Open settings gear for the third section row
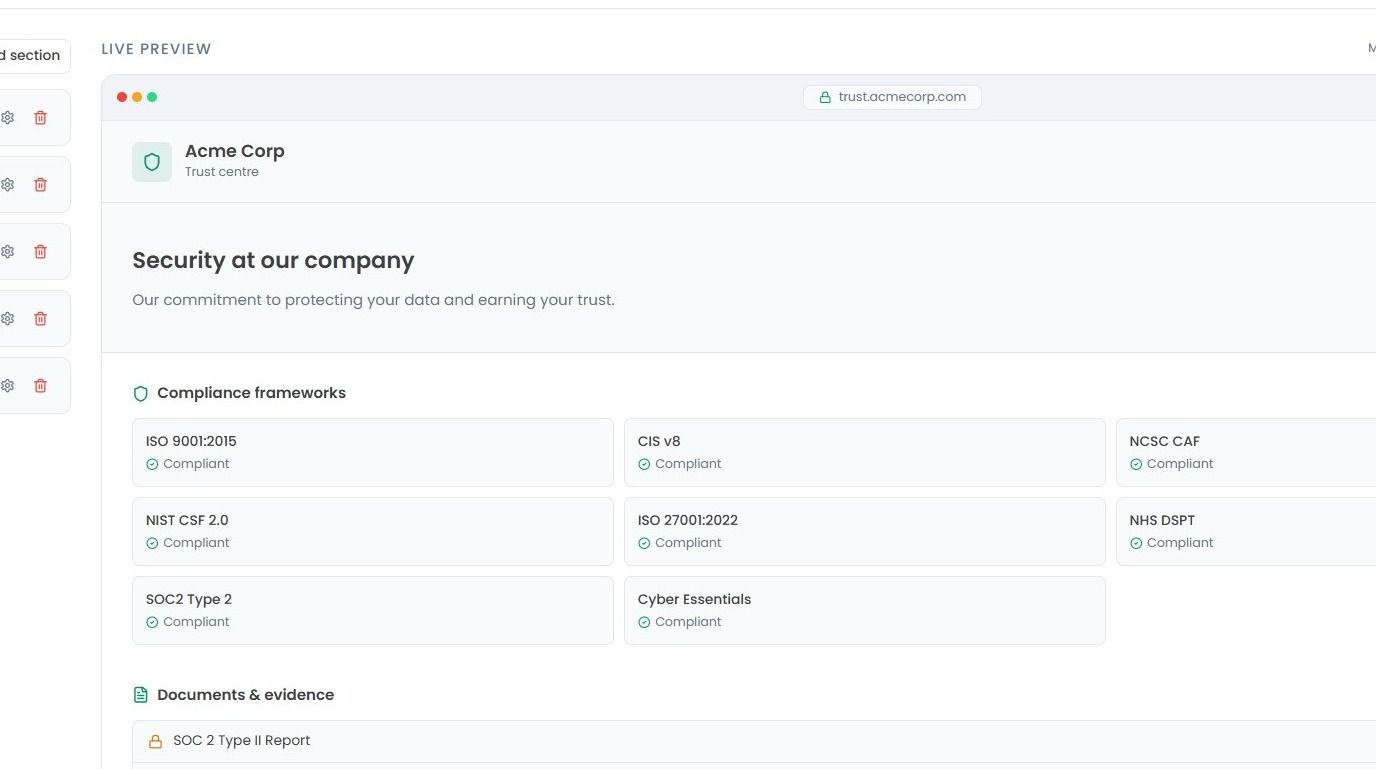 [8, 252]
